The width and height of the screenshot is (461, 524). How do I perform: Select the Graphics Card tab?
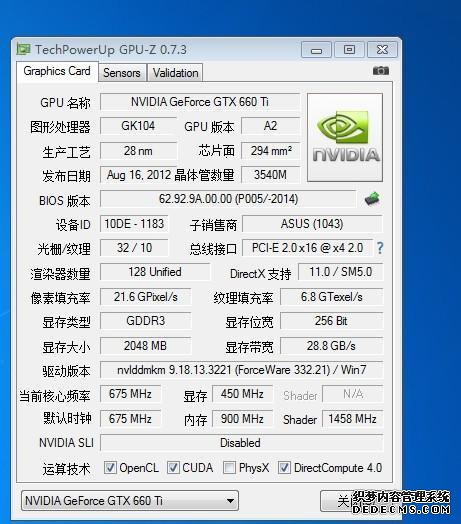click(57, 71)
